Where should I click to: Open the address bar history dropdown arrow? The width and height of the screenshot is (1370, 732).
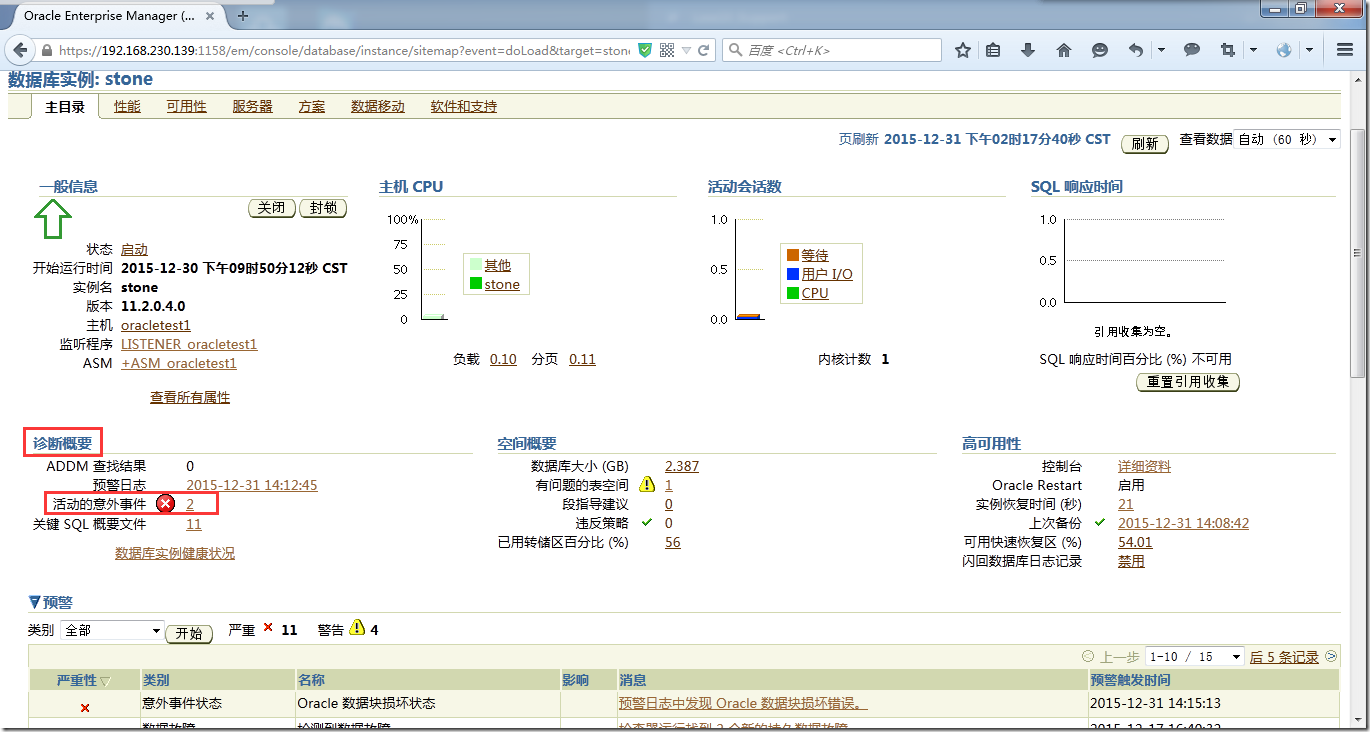click(686, 50)
